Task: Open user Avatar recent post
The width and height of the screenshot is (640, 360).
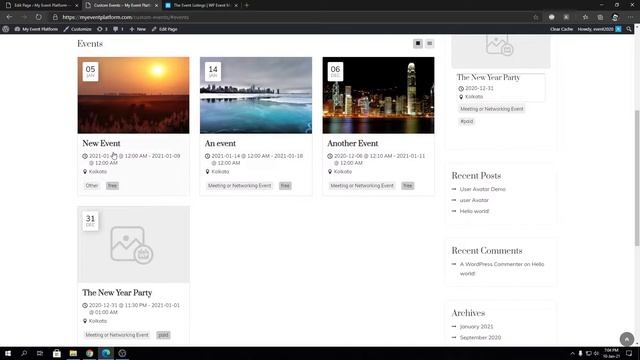Action: tap(474, 200)
